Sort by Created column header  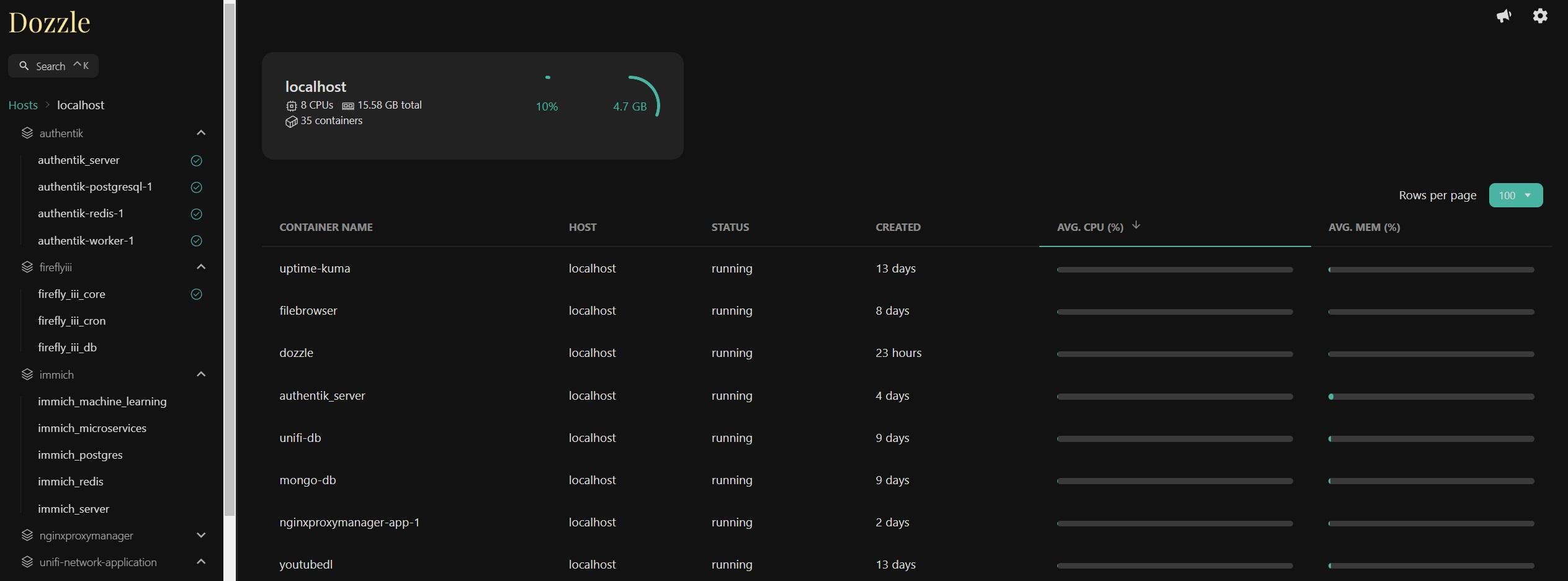pyautogui.click(x=898, y=227)
